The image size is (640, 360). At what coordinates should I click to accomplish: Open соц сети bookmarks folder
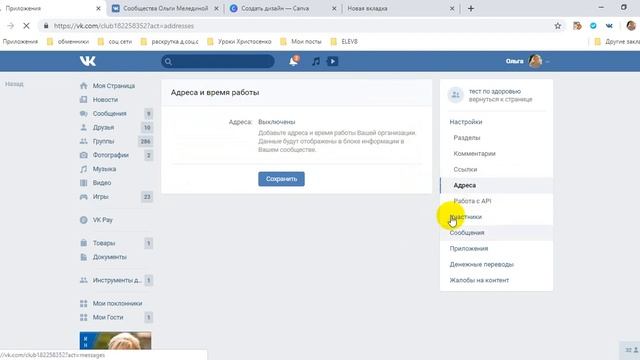(x=115, y=42)
